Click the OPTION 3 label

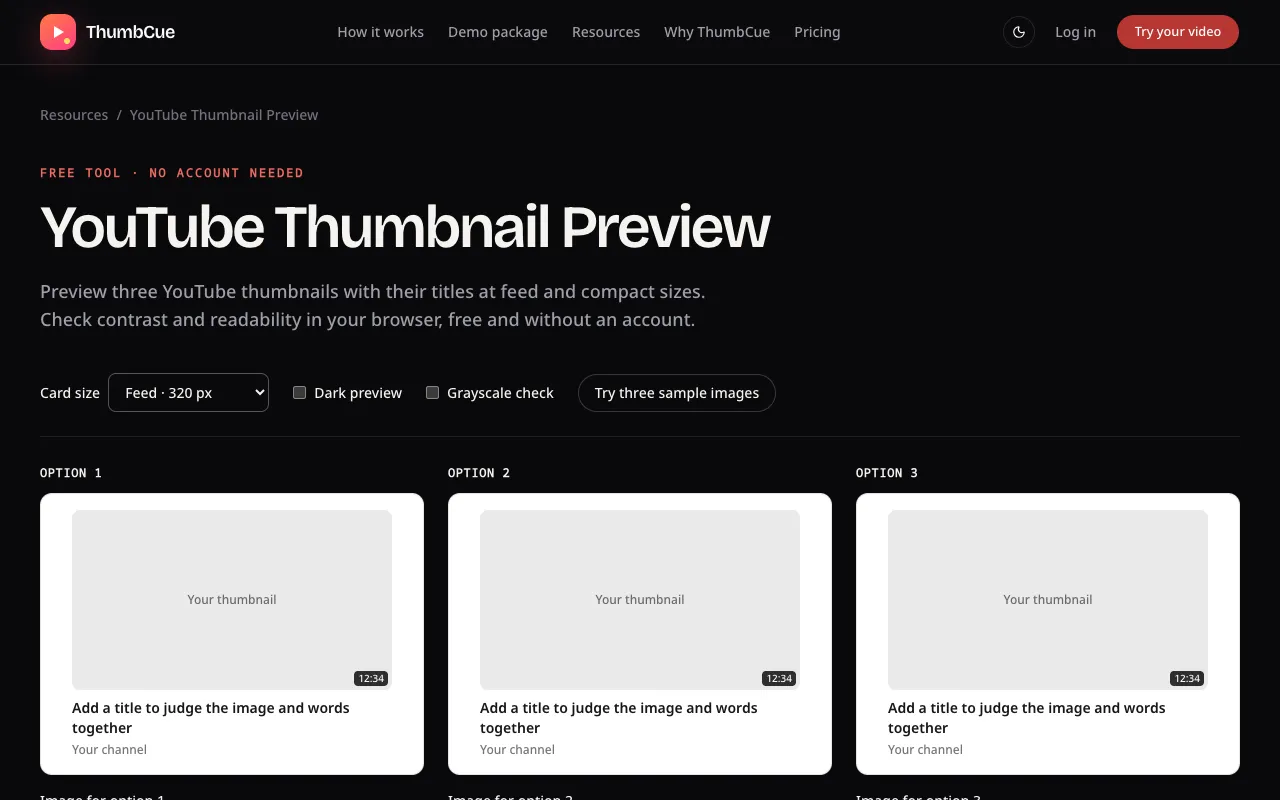(x=887, y=473)
